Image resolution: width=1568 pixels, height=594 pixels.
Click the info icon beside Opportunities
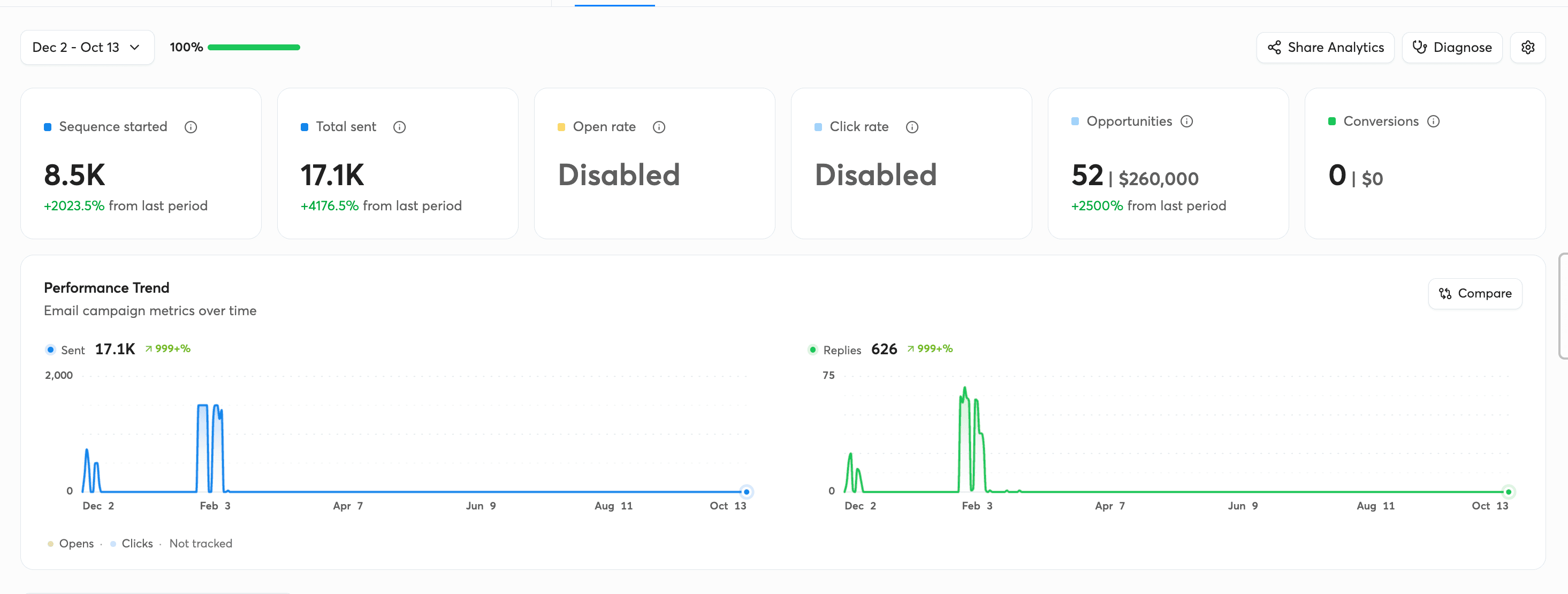coord(1186,121)
